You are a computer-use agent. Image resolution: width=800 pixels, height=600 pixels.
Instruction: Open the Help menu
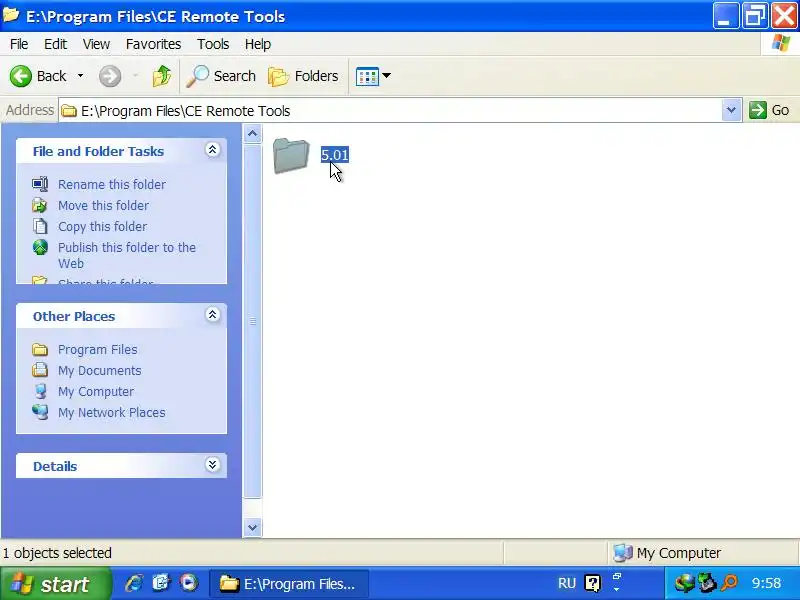[258, 44]
